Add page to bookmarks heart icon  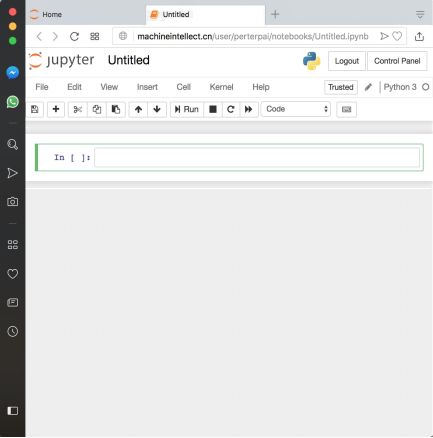397,36
